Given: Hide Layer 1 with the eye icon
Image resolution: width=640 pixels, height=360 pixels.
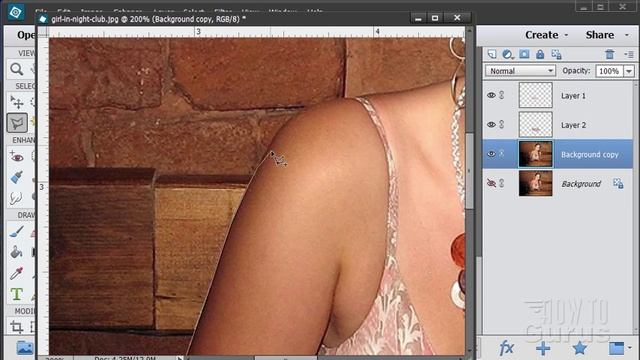Looking at the screenshot, I should pyautogui.click(x=491, y=95).
